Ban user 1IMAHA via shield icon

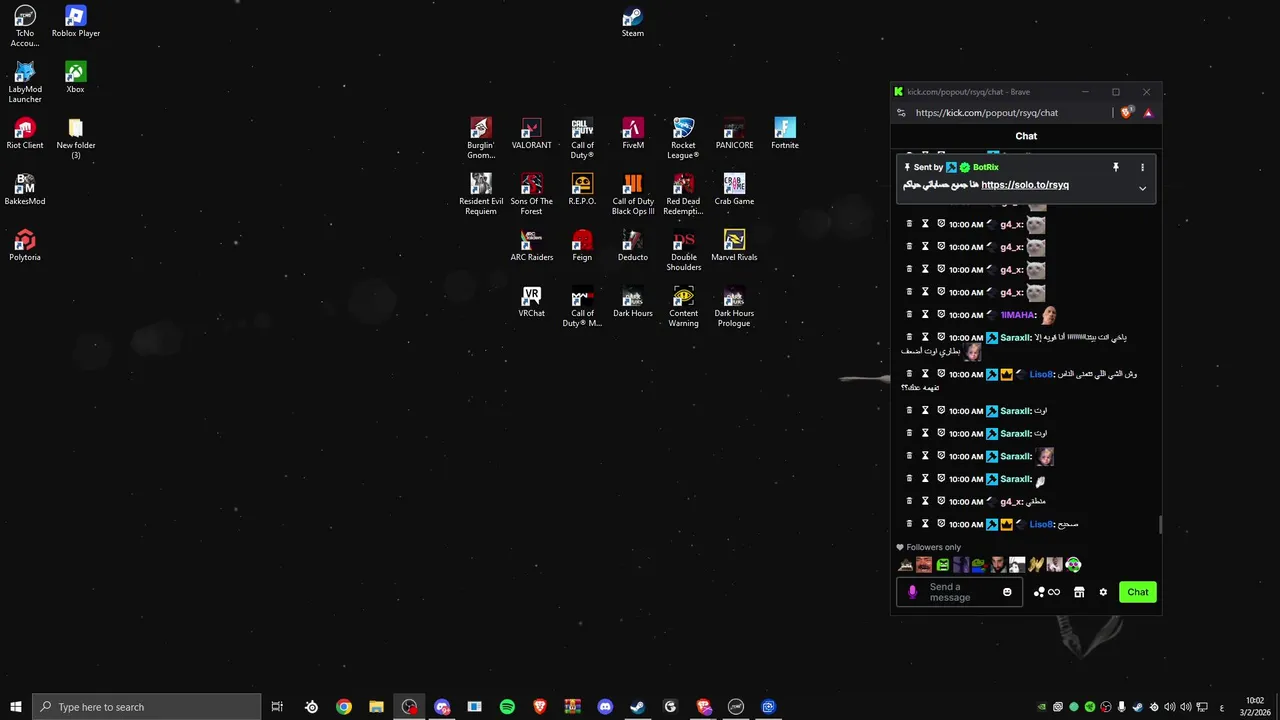pos(941,315)
